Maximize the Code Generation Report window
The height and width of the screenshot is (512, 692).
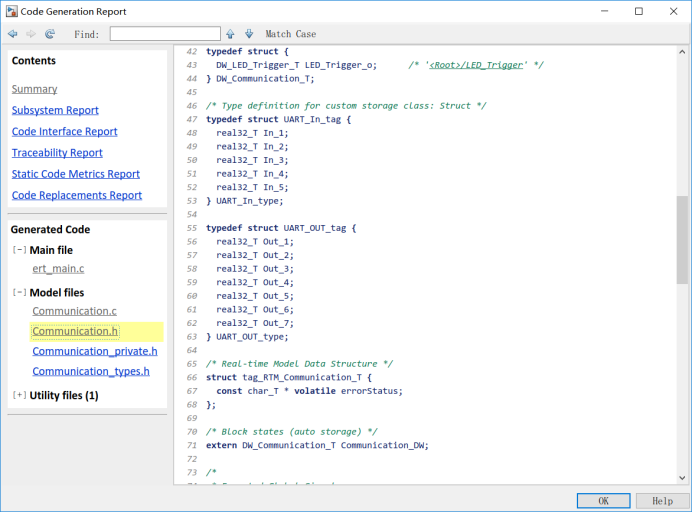coord(639,11)
